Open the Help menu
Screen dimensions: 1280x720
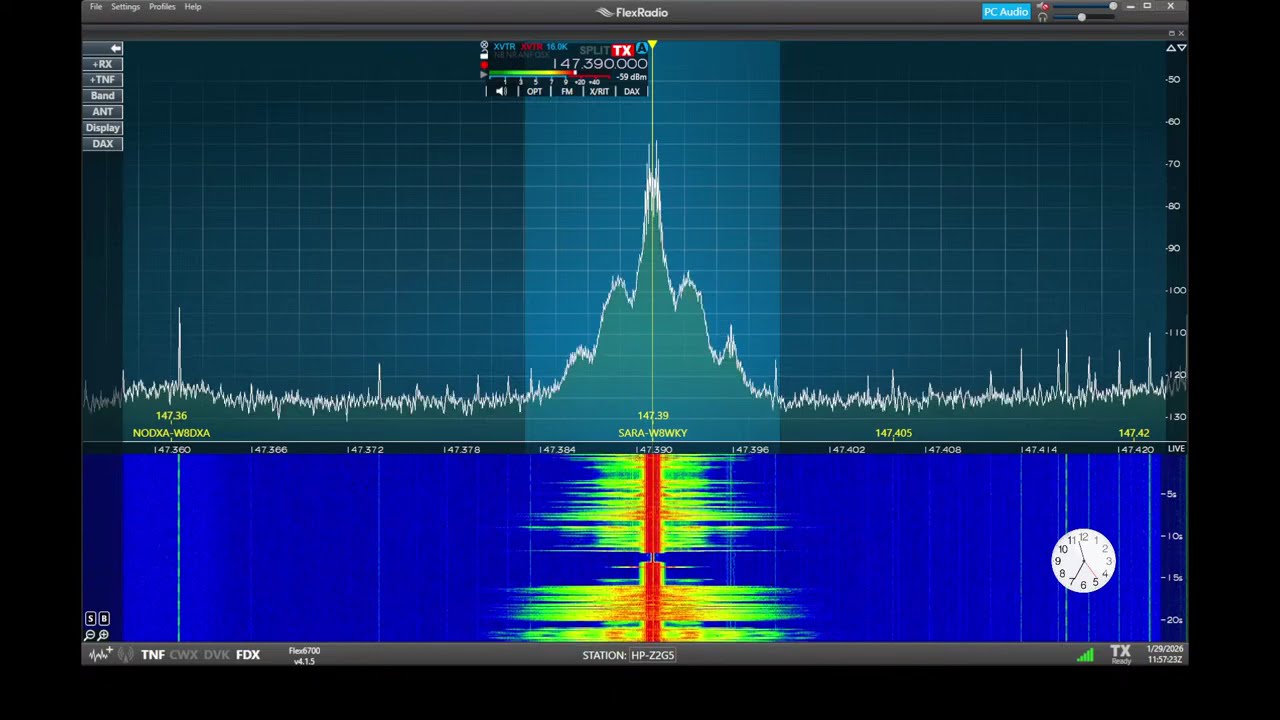click(x=193, y=7)
